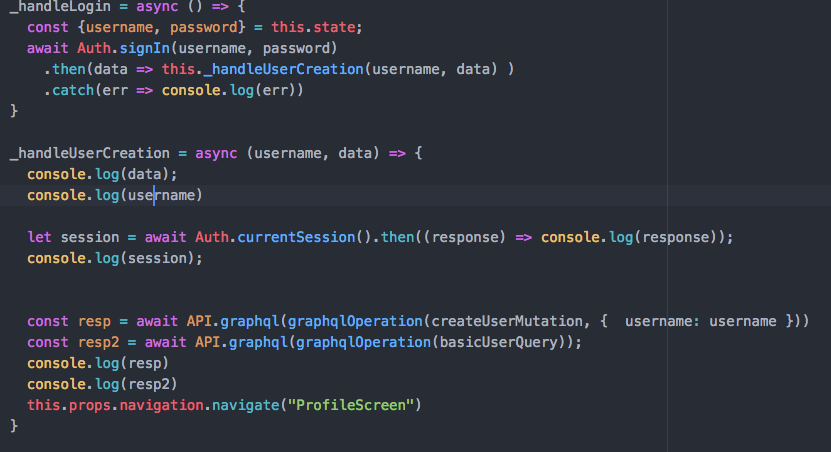Click 'props' in this.props.navigation
The width and height of the screenshot is (831, 452).
tap(90, 405)
